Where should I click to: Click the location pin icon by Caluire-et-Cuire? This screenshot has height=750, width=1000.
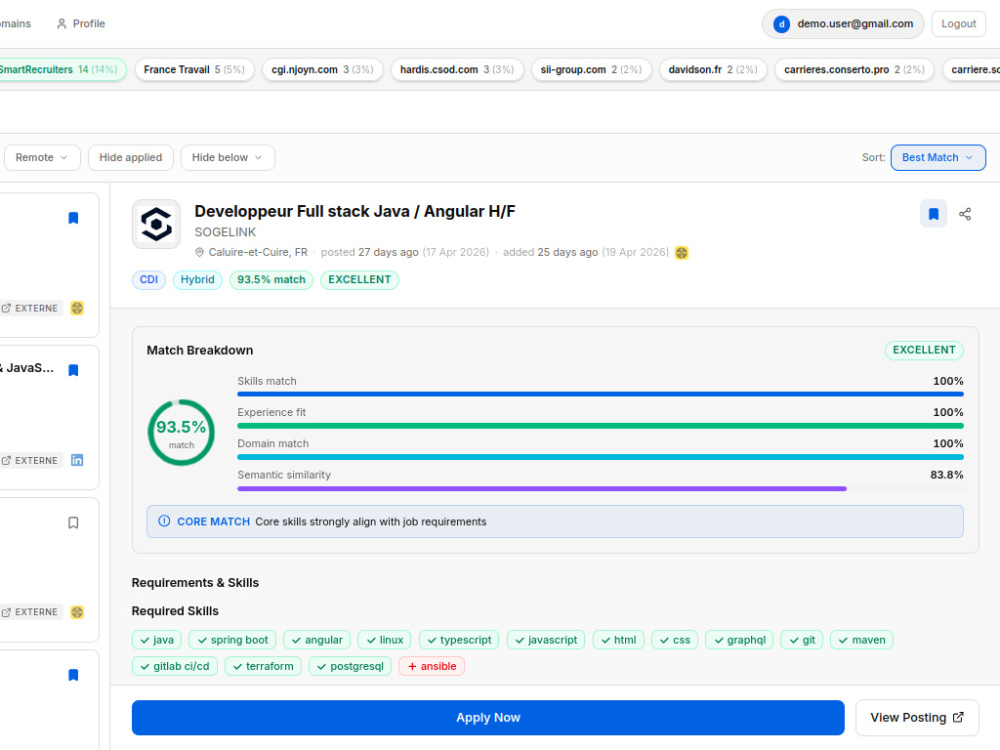tap(200, 253)
